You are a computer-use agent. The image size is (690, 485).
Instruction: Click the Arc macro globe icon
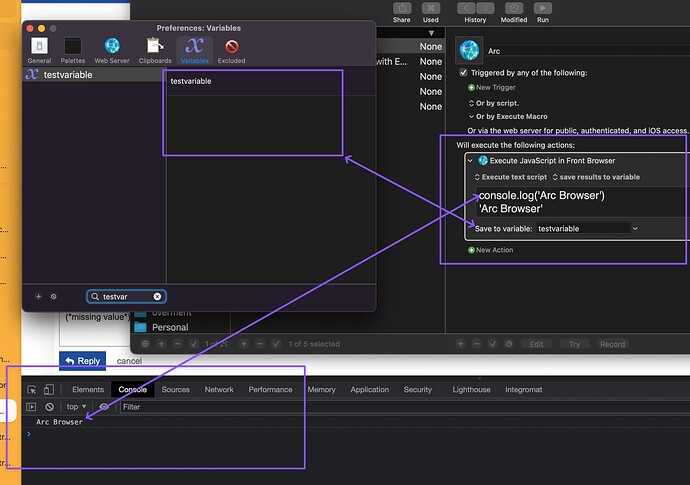tap(469, 50)
